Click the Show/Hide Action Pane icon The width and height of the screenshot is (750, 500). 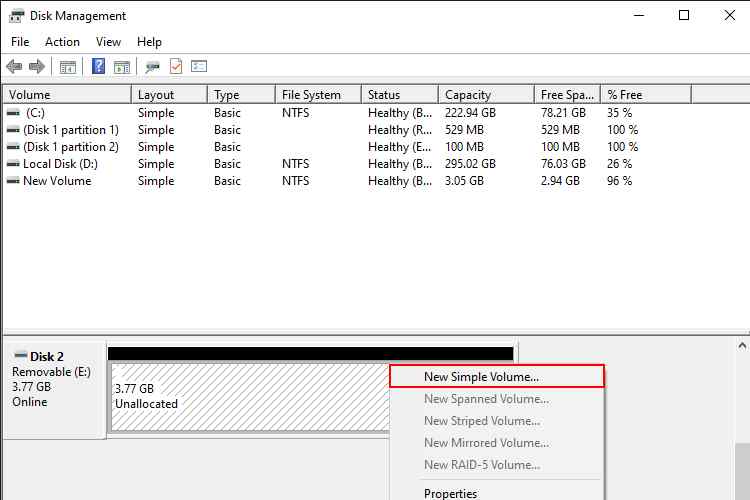point(122,67)
